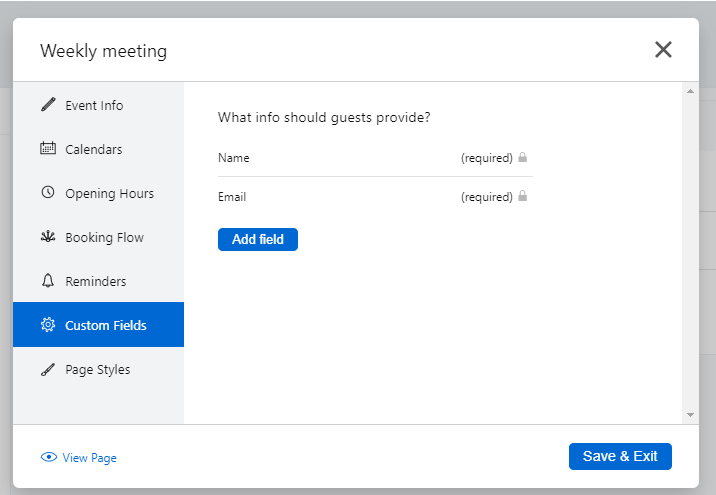Click the pencil icon beside Event Info
This screenshot has height=495, width=716.
[48, 105]
